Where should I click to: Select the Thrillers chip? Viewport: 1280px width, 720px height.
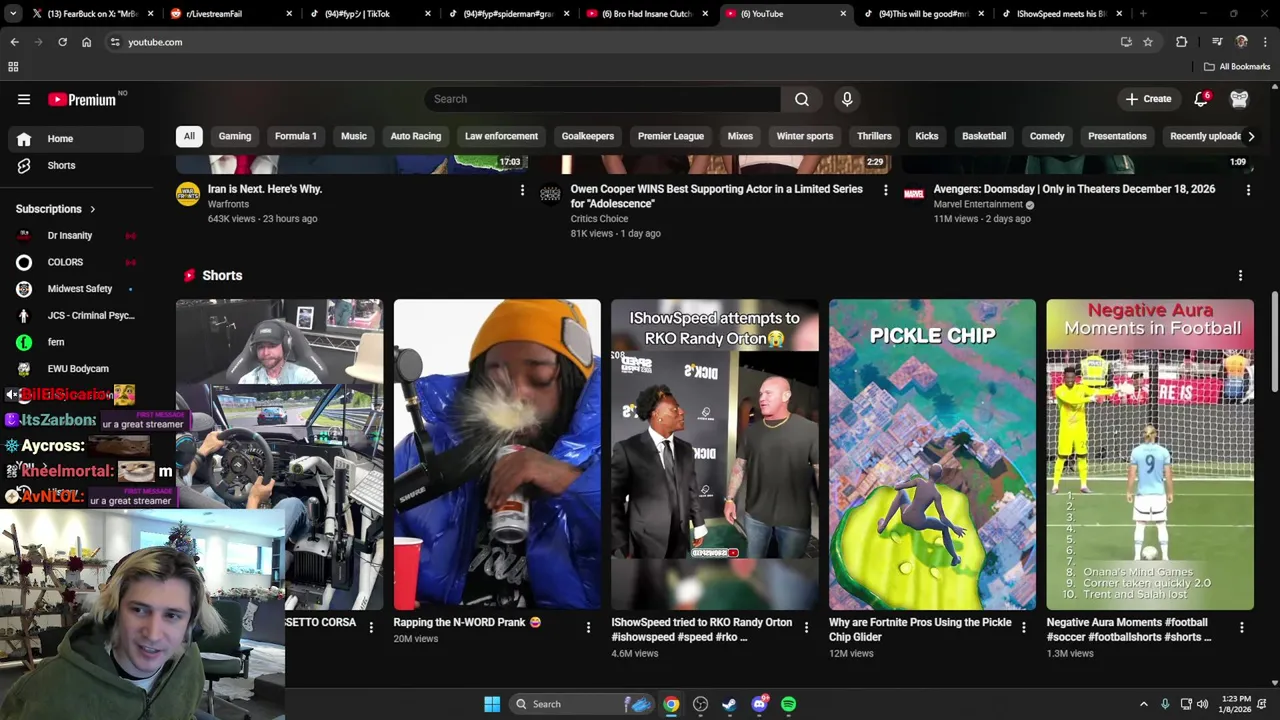[x=874, y=136]
